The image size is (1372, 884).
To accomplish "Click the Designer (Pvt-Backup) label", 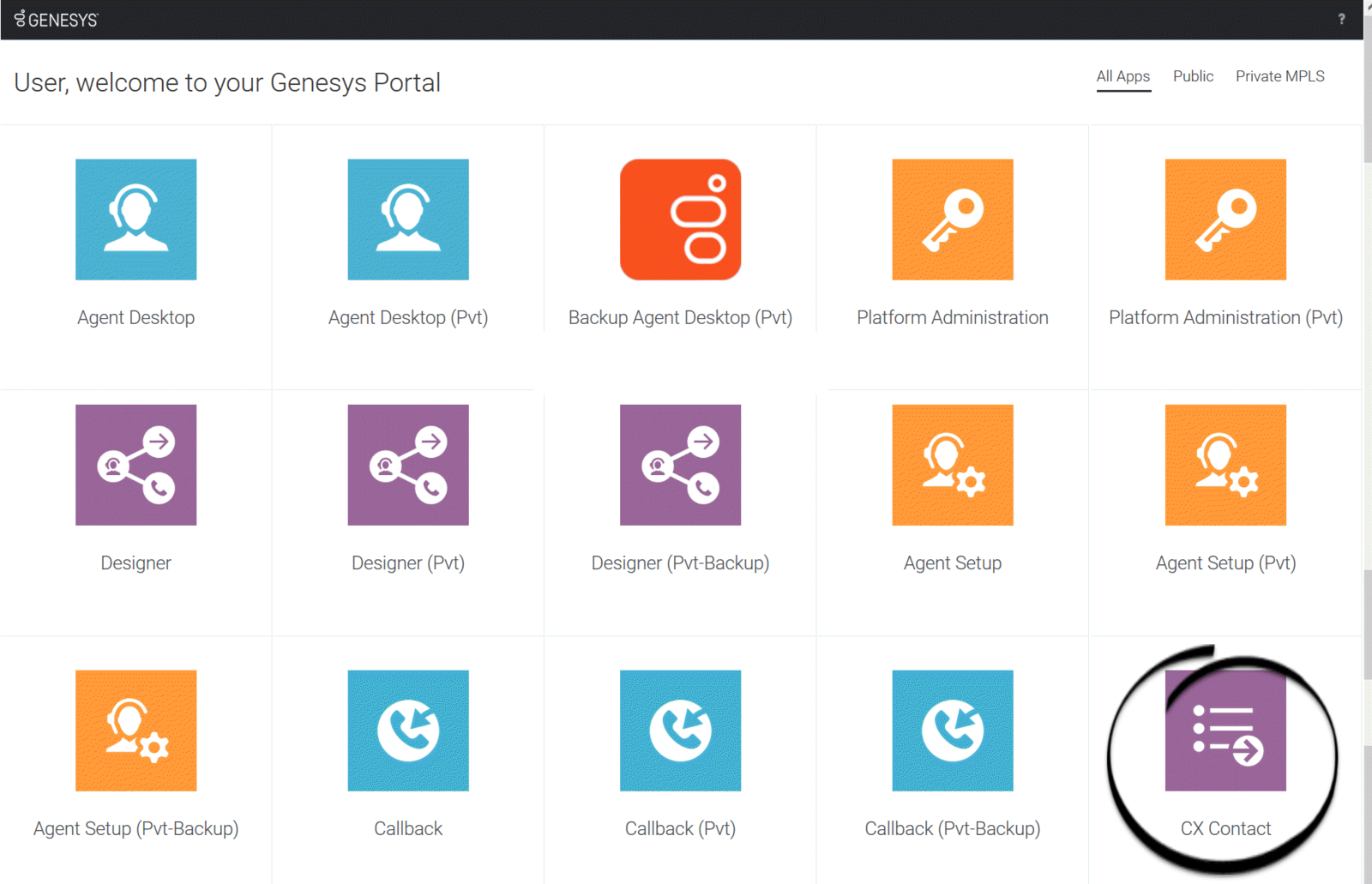I will (680, 563).
